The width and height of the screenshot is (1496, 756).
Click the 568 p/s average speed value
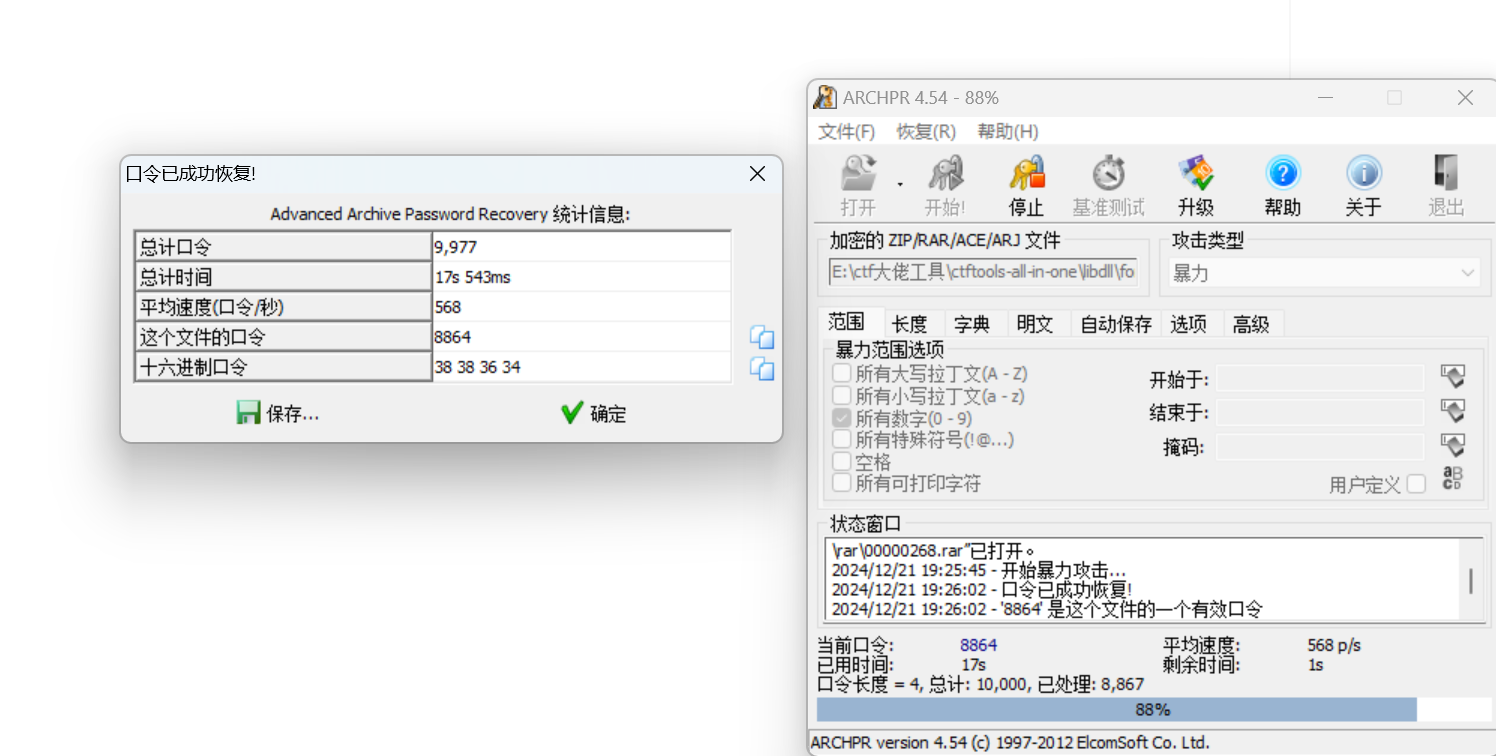pyautogui.click(x=1334, y=646)
